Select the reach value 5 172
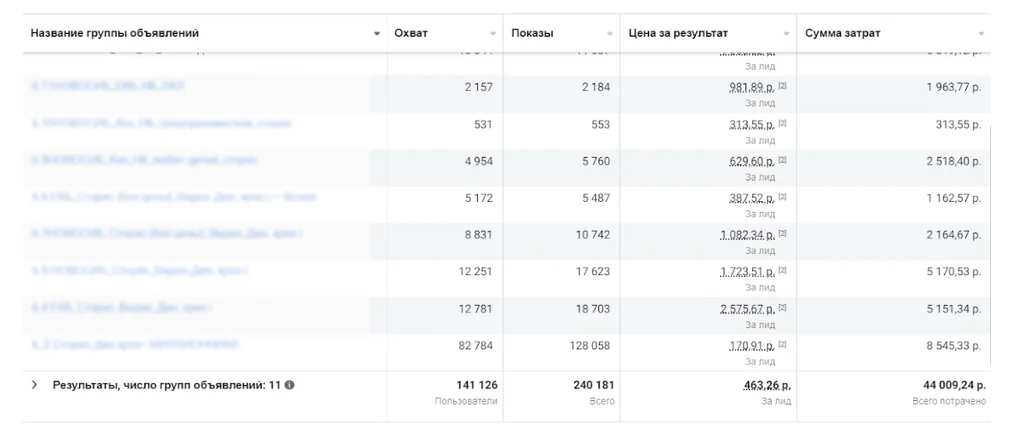Image resolution: width=1024 pixels, height=436 pixels. tap(479, 197)
